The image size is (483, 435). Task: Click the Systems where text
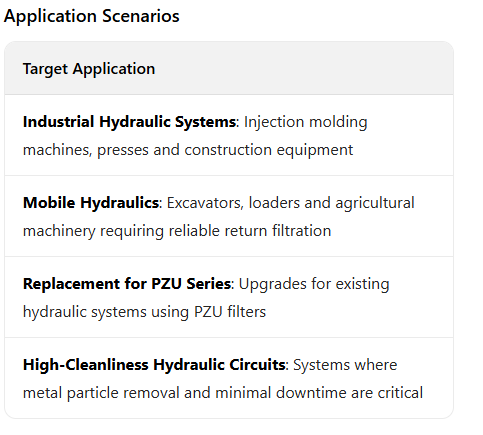pyautogui.click(x=345, y=365)
